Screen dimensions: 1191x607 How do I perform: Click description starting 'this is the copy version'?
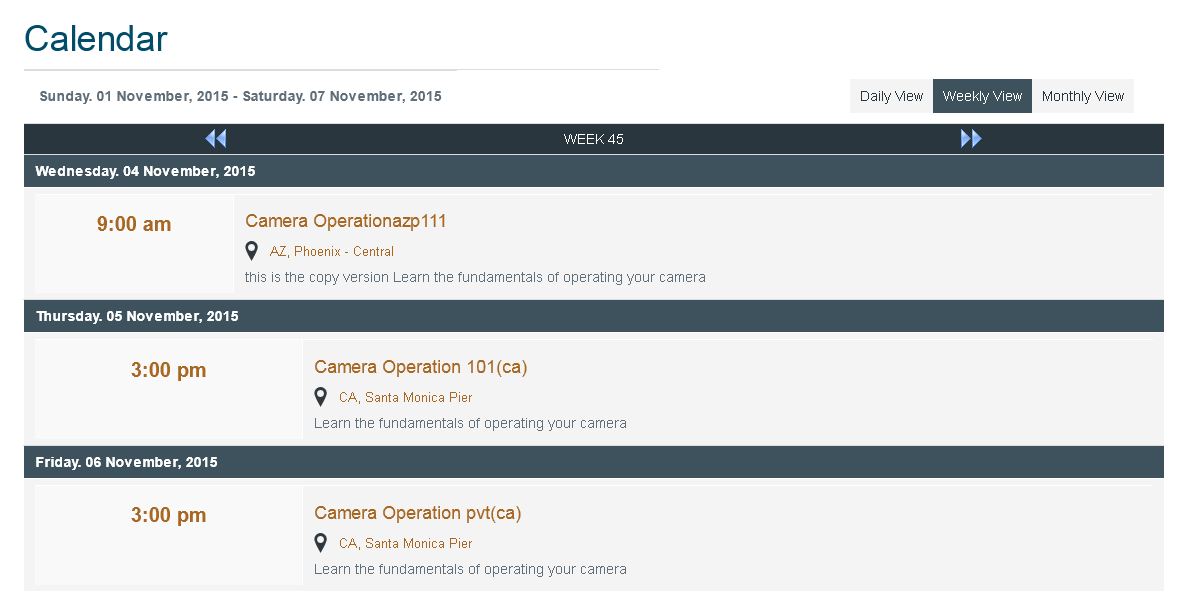coord(475,277)
